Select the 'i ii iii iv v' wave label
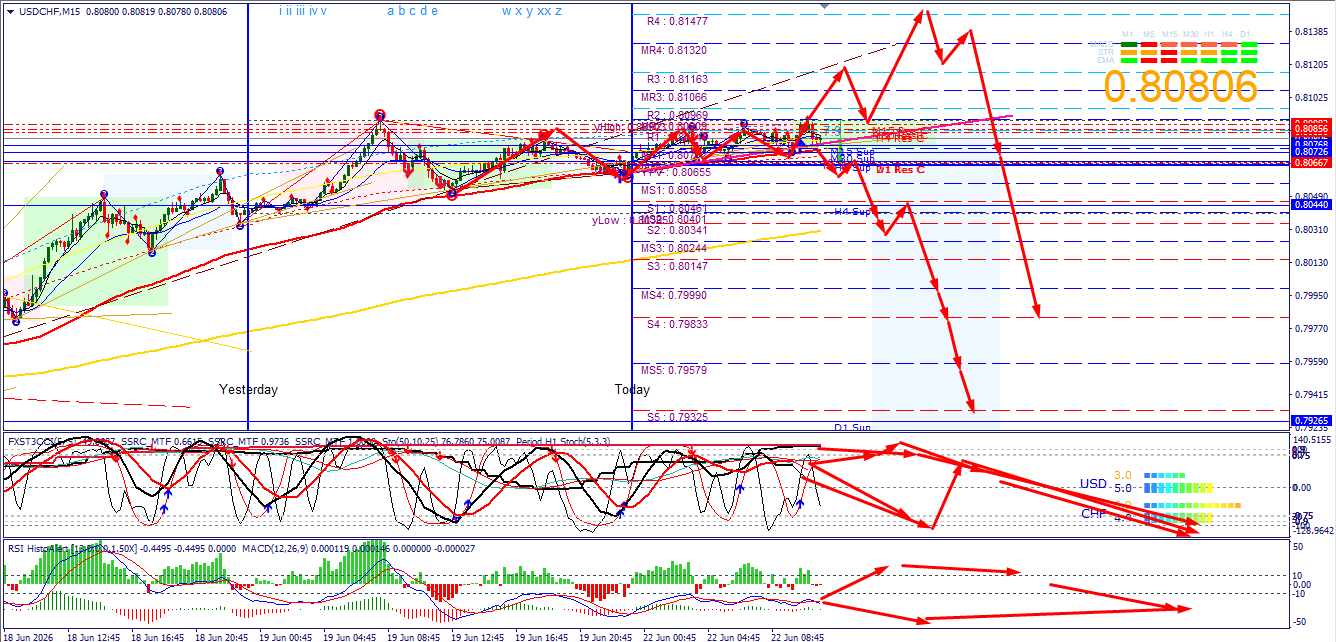Image resolution: width=1336 pixels, height=642 pixels. (303, 11)
